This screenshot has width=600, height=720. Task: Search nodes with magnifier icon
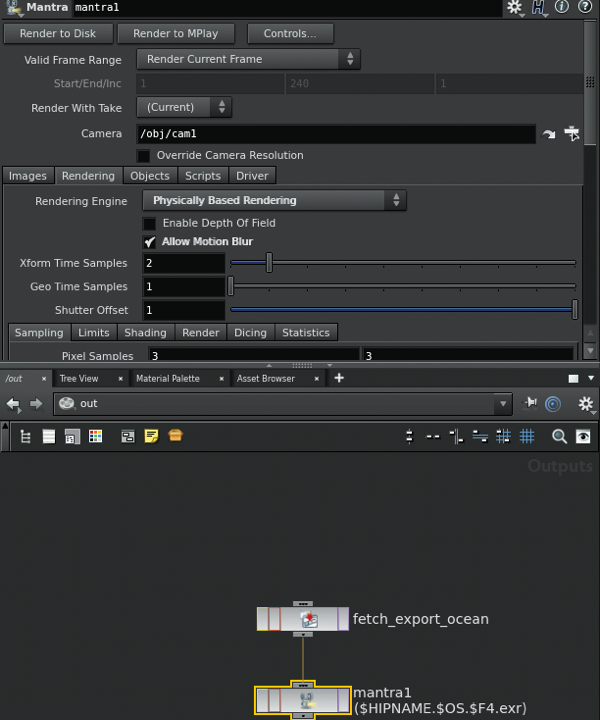click(x=560, y=436)
